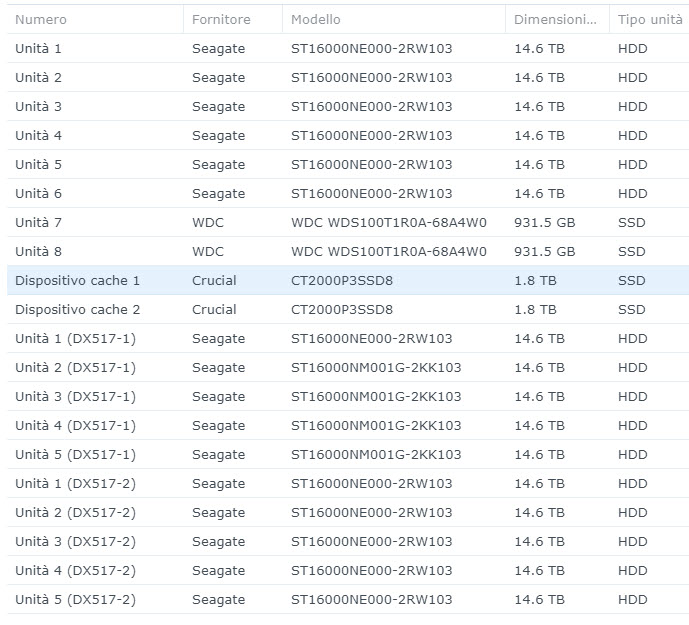Image resolution: width=689 pixels, height=625 pixels.
Task: Click model CT2000P3SSD8 of Dispositivo cache 2
Action: (x=342, y=309)
